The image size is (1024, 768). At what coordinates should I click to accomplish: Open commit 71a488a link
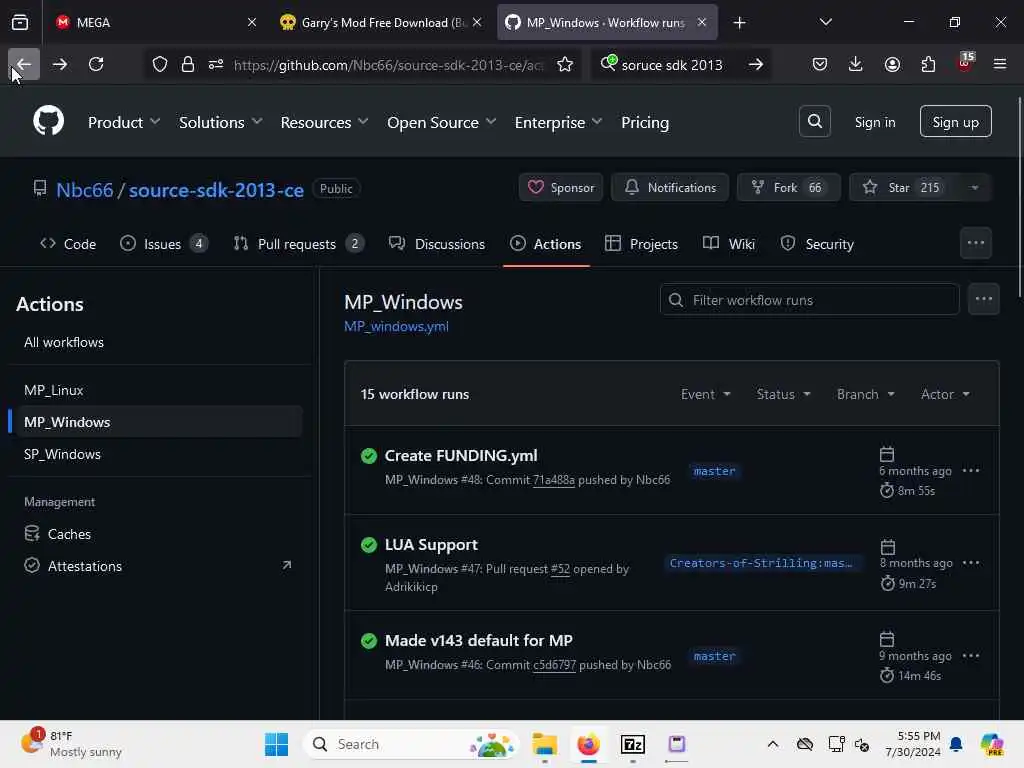554,480
